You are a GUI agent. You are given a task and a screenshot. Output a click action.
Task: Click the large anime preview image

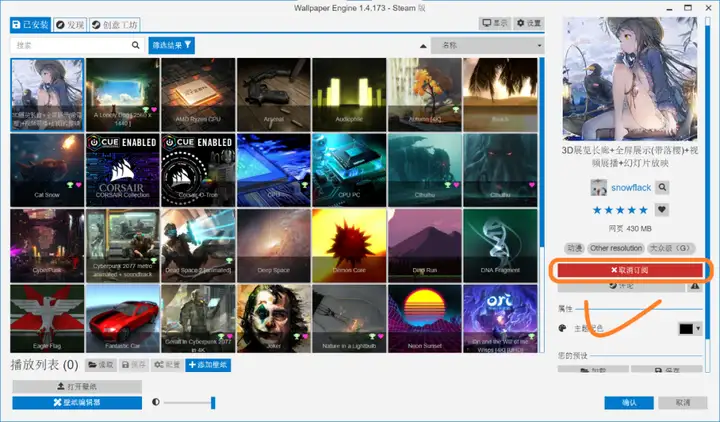[x=630, y=79]
